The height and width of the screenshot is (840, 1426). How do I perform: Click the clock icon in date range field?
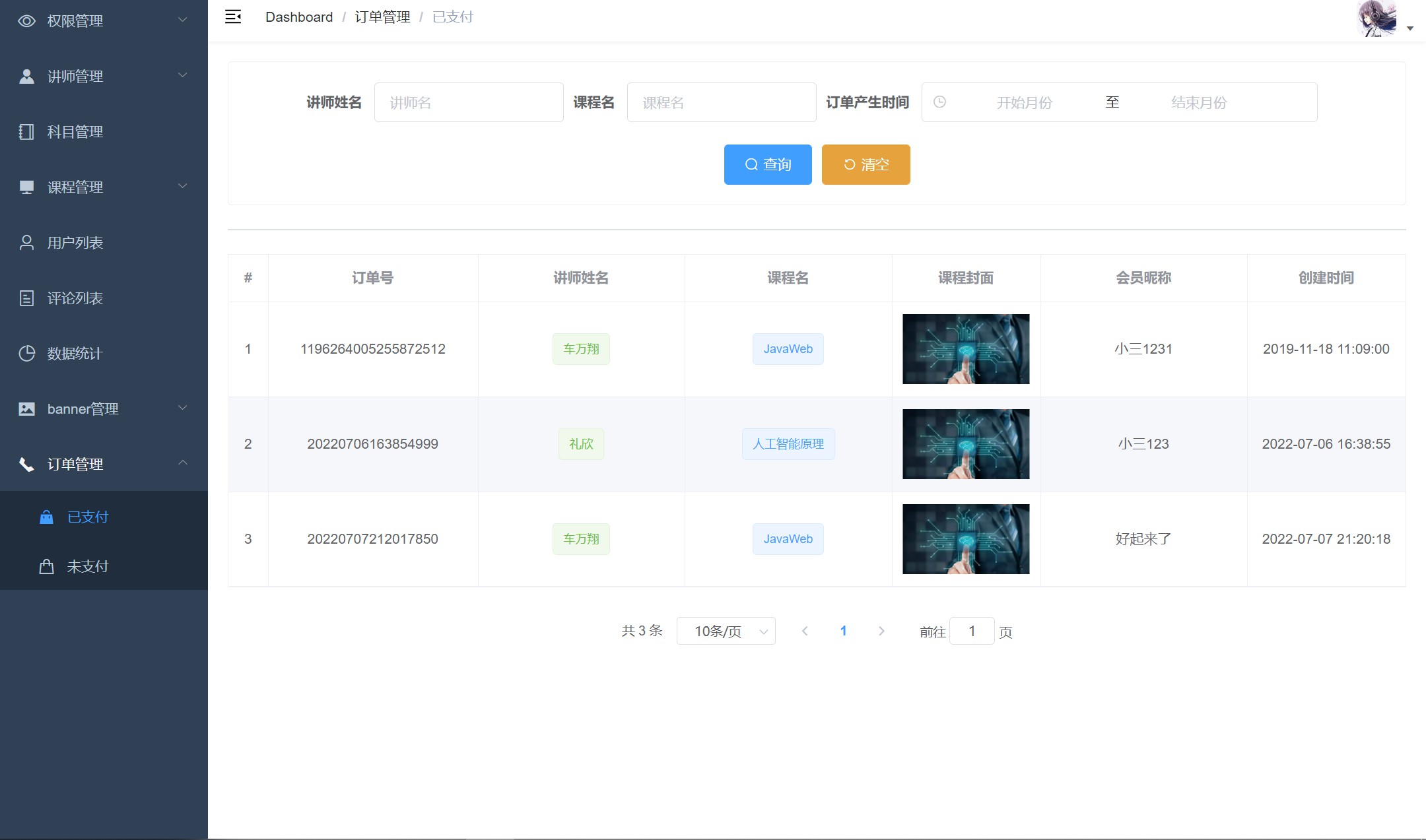point(939,102)
